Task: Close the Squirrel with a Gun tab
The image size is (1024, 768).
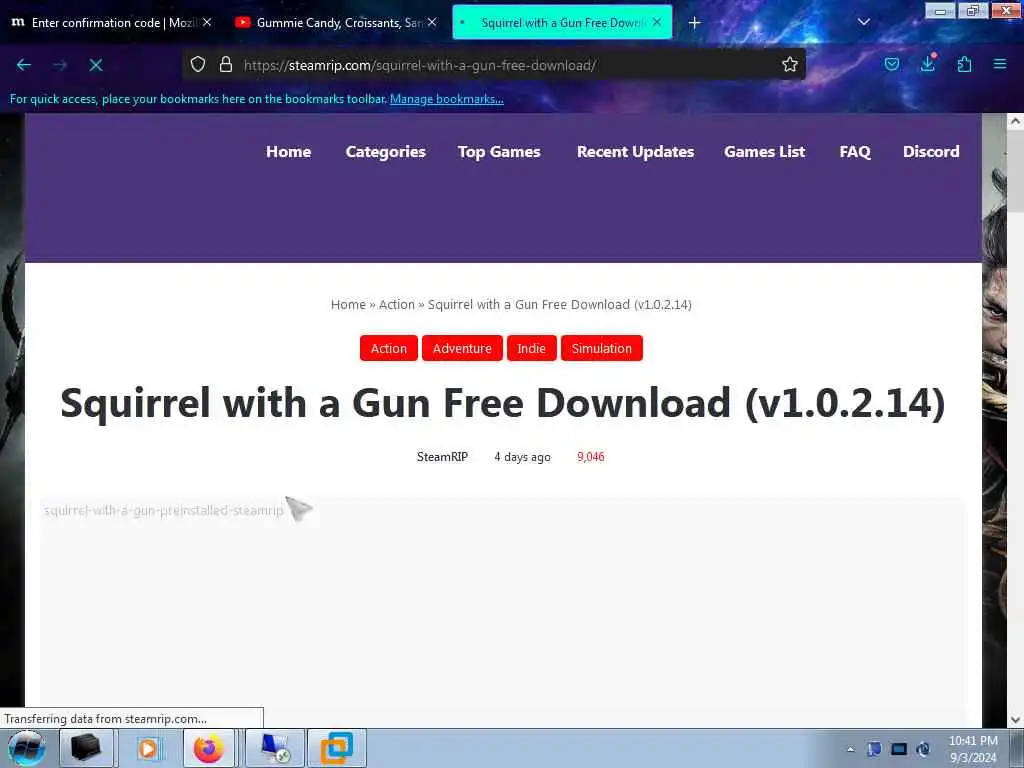Action: 656,22
